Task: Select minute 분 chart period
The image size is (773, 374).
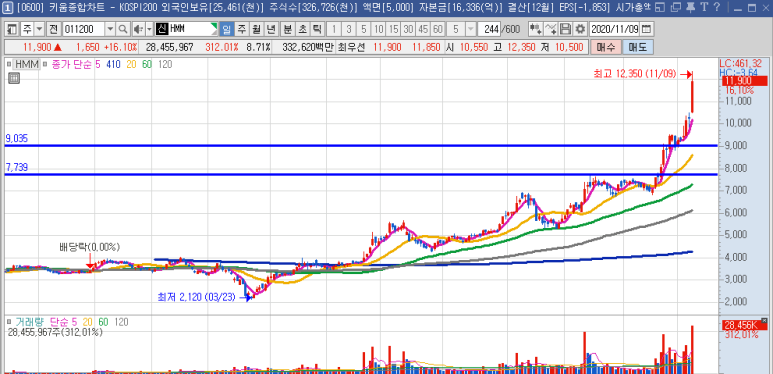Action: [x=287, y=29]
